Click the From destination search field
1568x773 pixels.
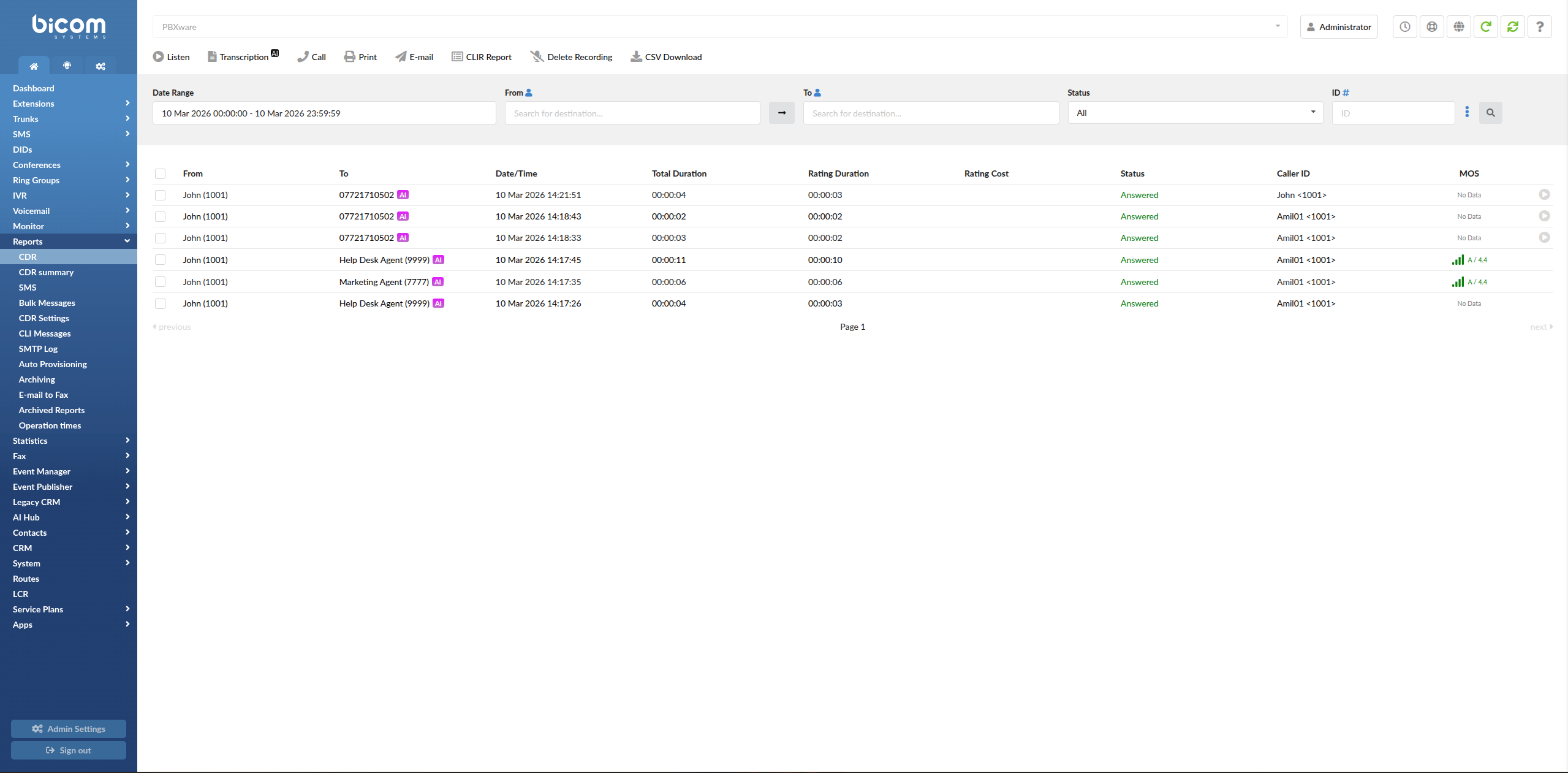click(632, 113)
